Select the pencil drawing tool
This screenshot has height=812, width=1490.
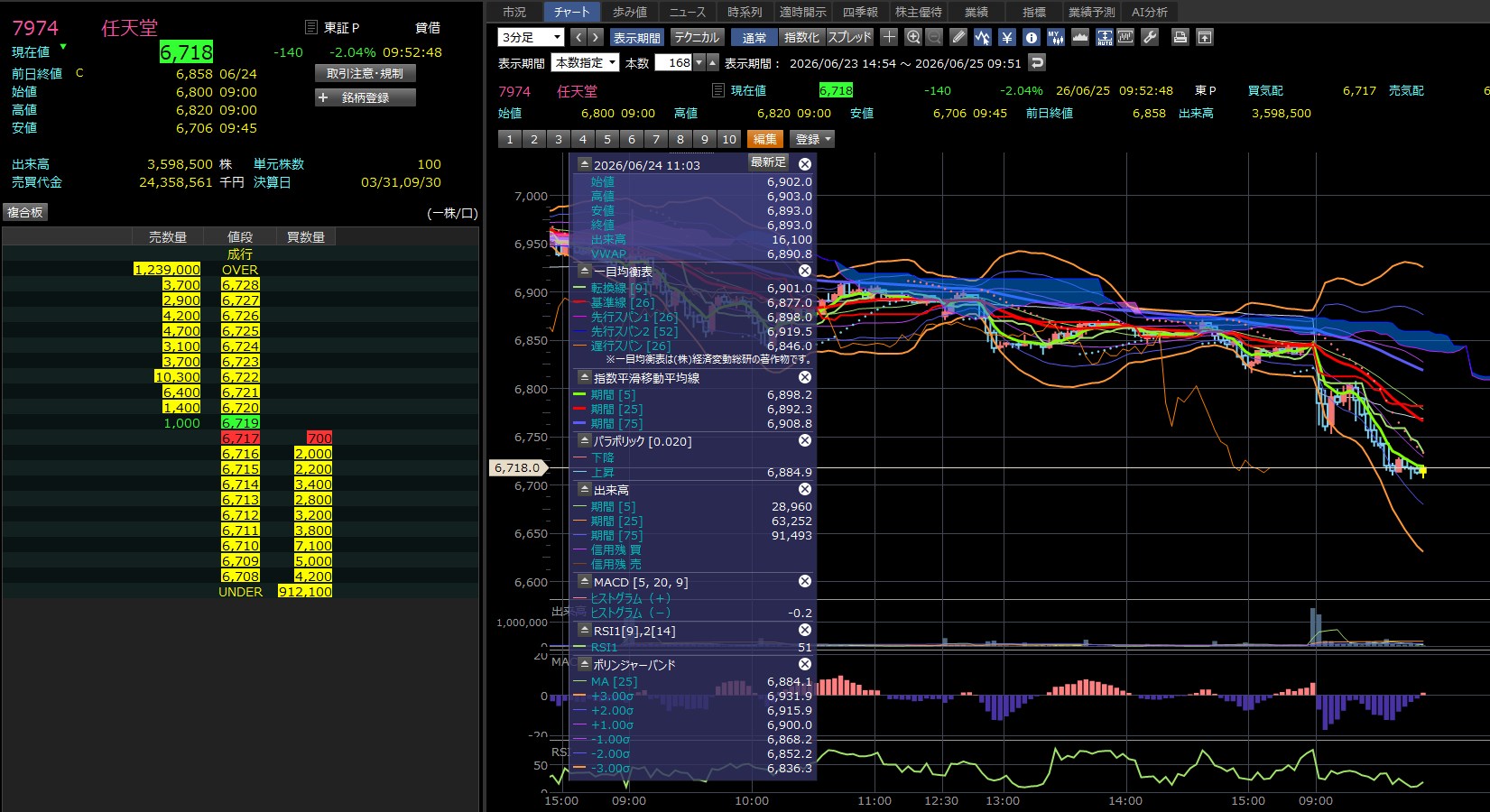(958, 37)
